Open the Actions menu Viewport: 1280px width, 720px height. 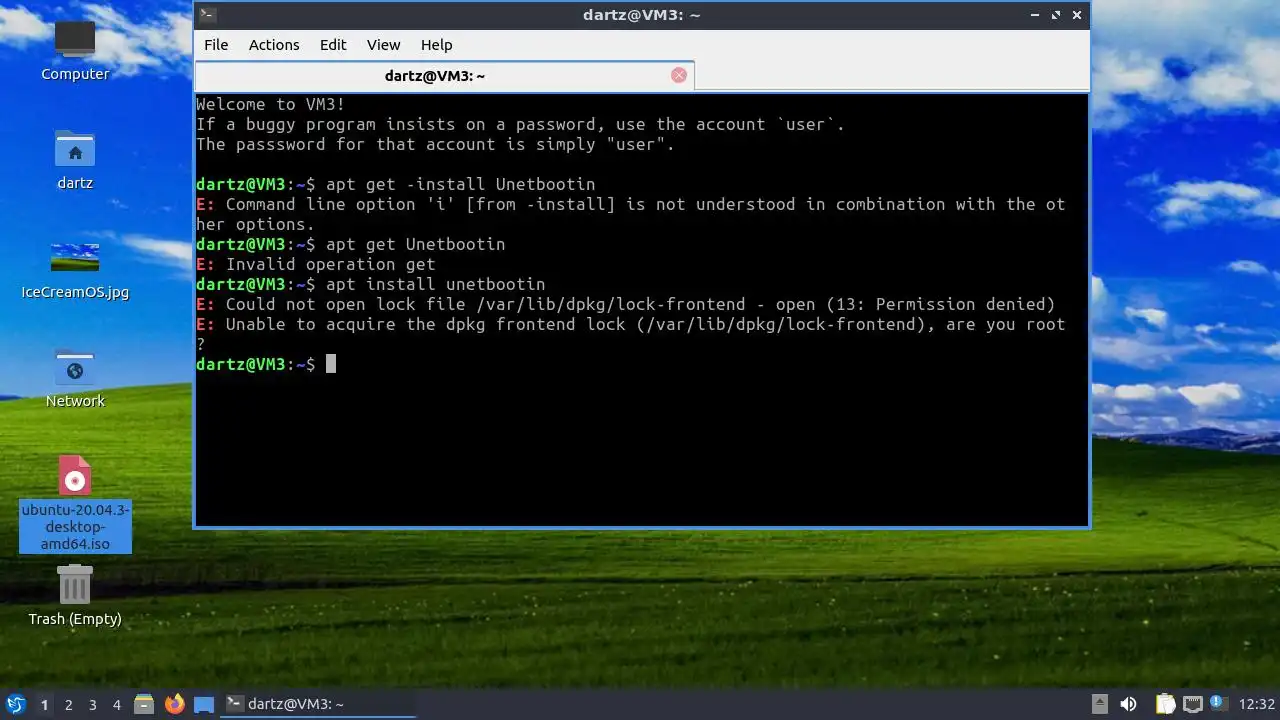(x=274, y=45)
